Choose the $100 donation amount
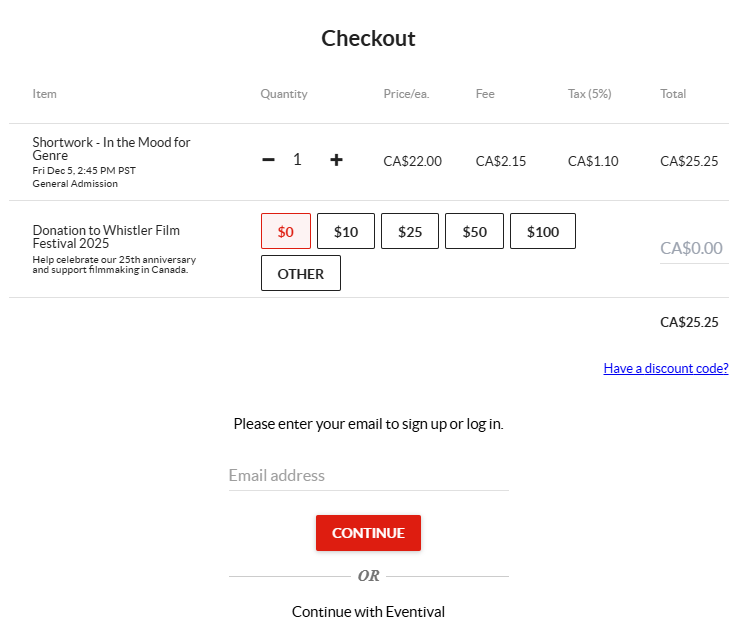The image size is (746, 638). click(x=542, y=231)
